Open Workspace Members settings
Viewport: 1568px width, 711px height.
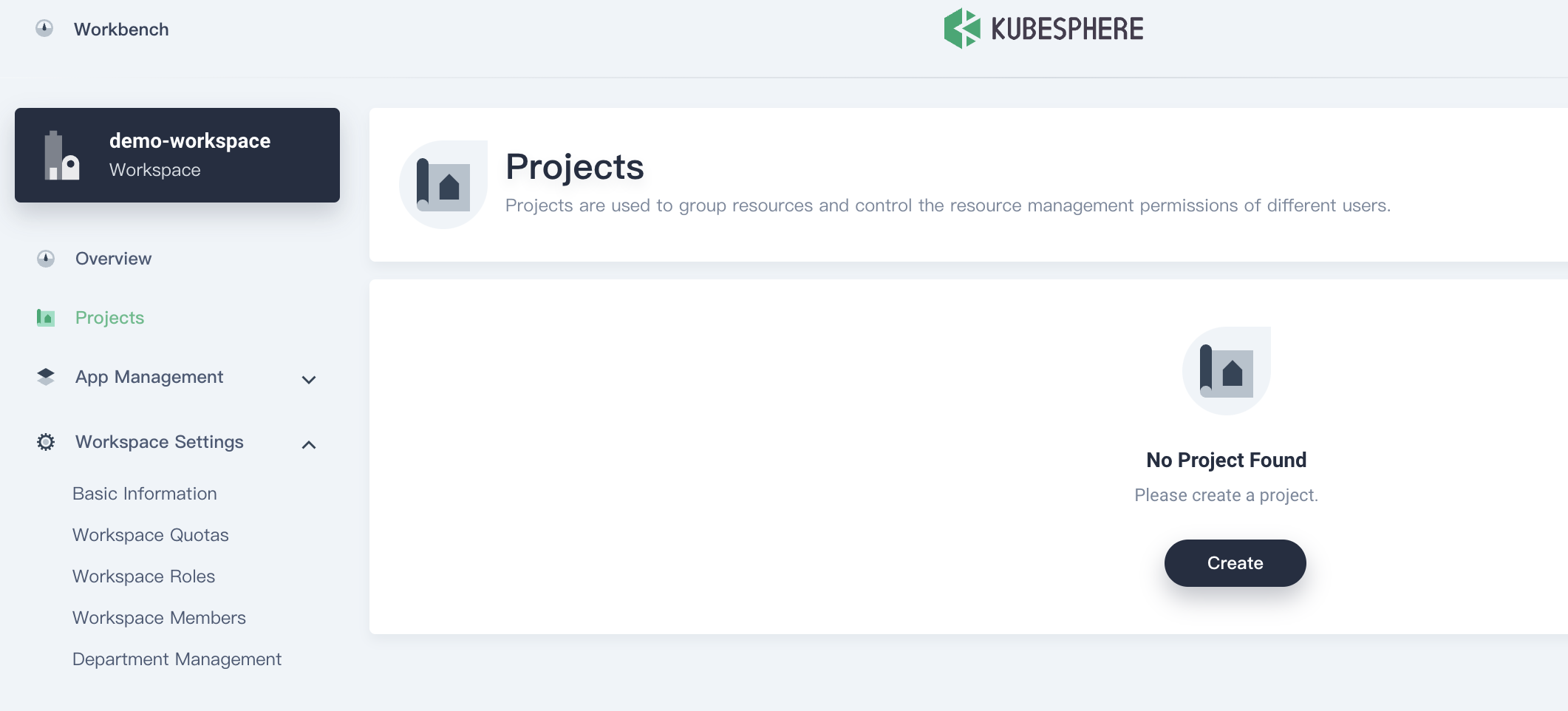[159, 617]
